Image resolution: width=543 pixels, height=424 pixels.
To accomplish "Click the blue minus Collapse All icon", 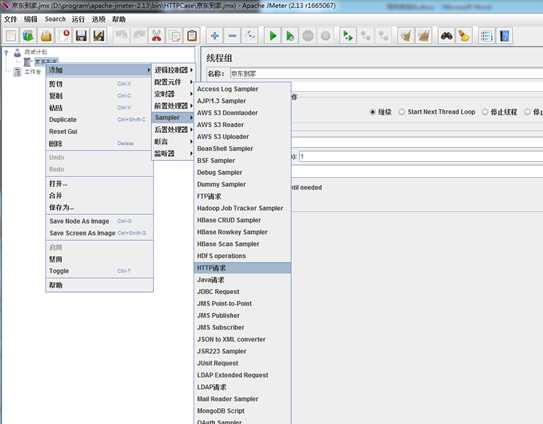I will tap(232, 36).
